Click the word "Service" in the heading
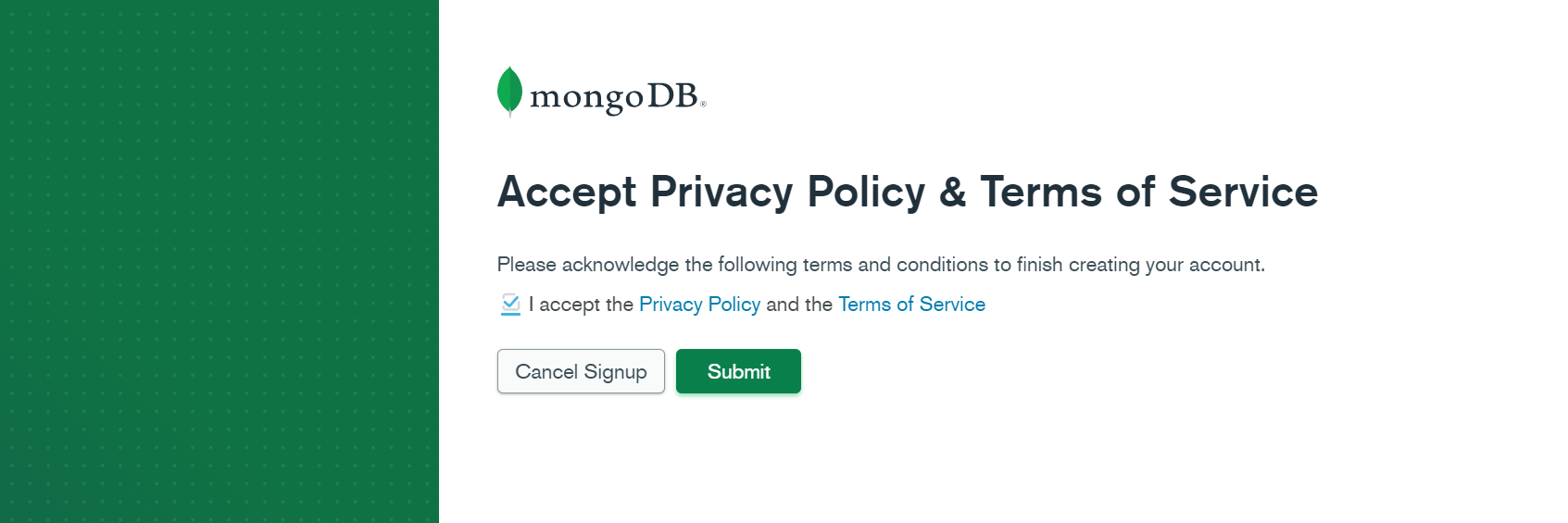 1243,192
